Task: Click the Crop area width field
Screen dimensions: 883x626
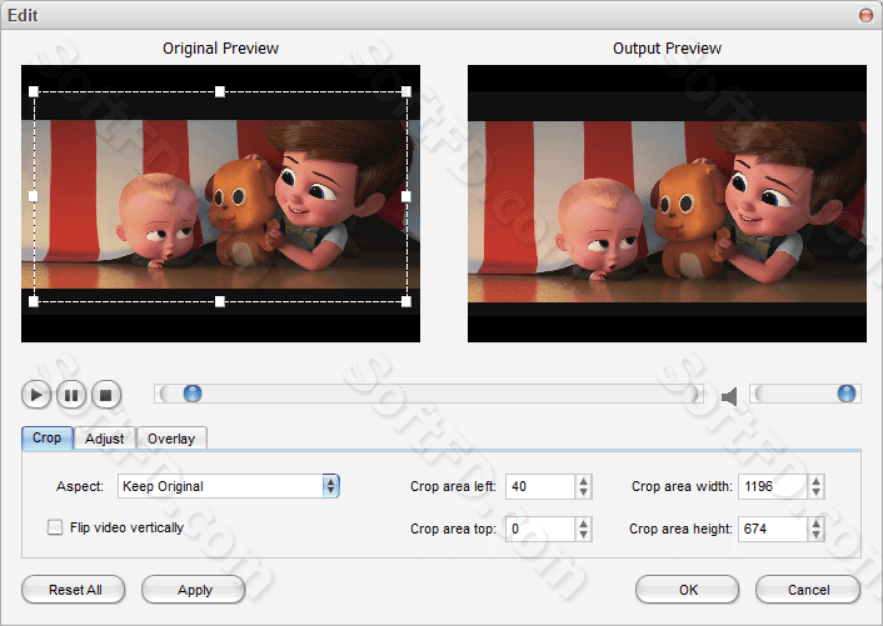Action: coord(773,486)
